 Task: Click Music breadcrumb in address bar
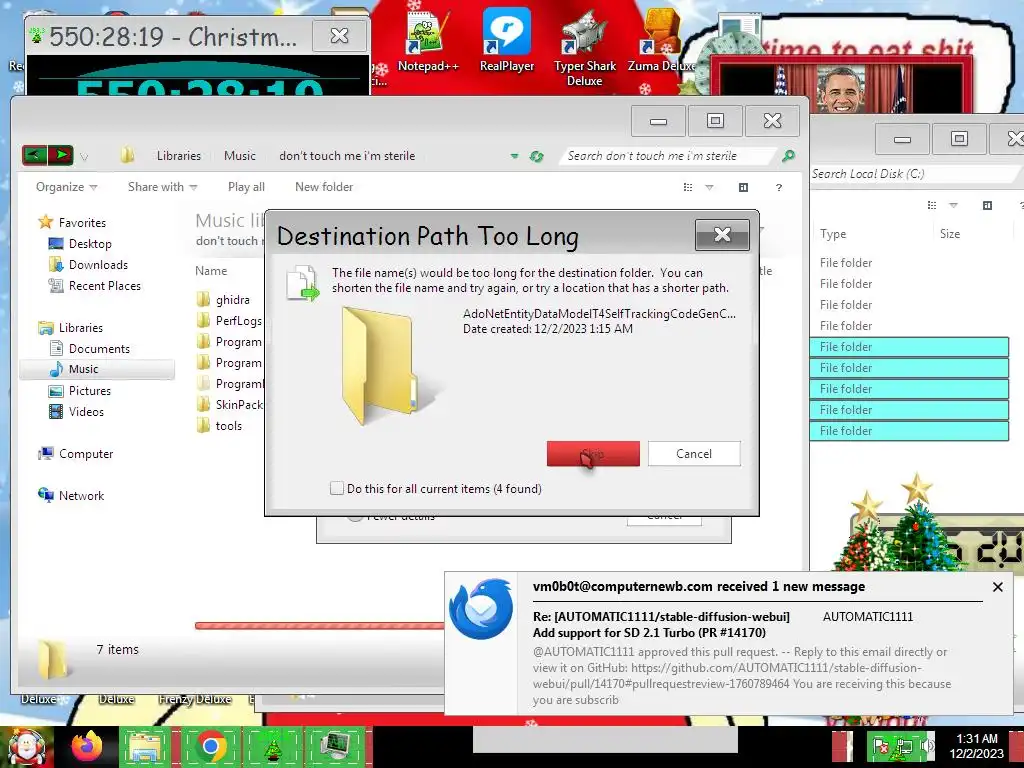click(240, 155)
